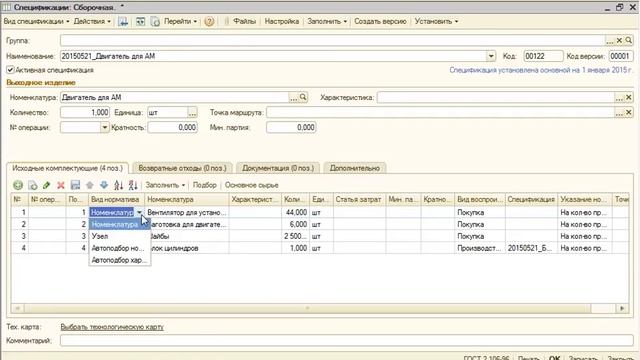Select Автоподбор но... option in list
Viewport: 640px width, 360px height.
[x=120, y=248]
